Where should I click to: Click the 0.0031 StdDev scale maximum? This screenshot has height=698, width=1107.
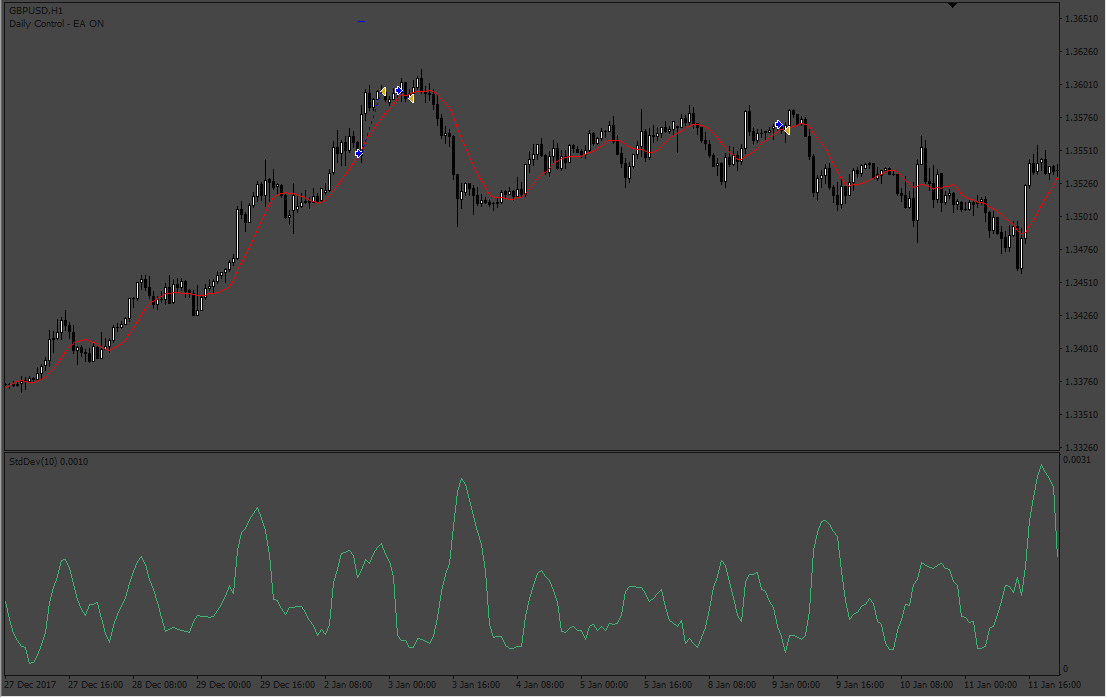(x=1077, y=460)
